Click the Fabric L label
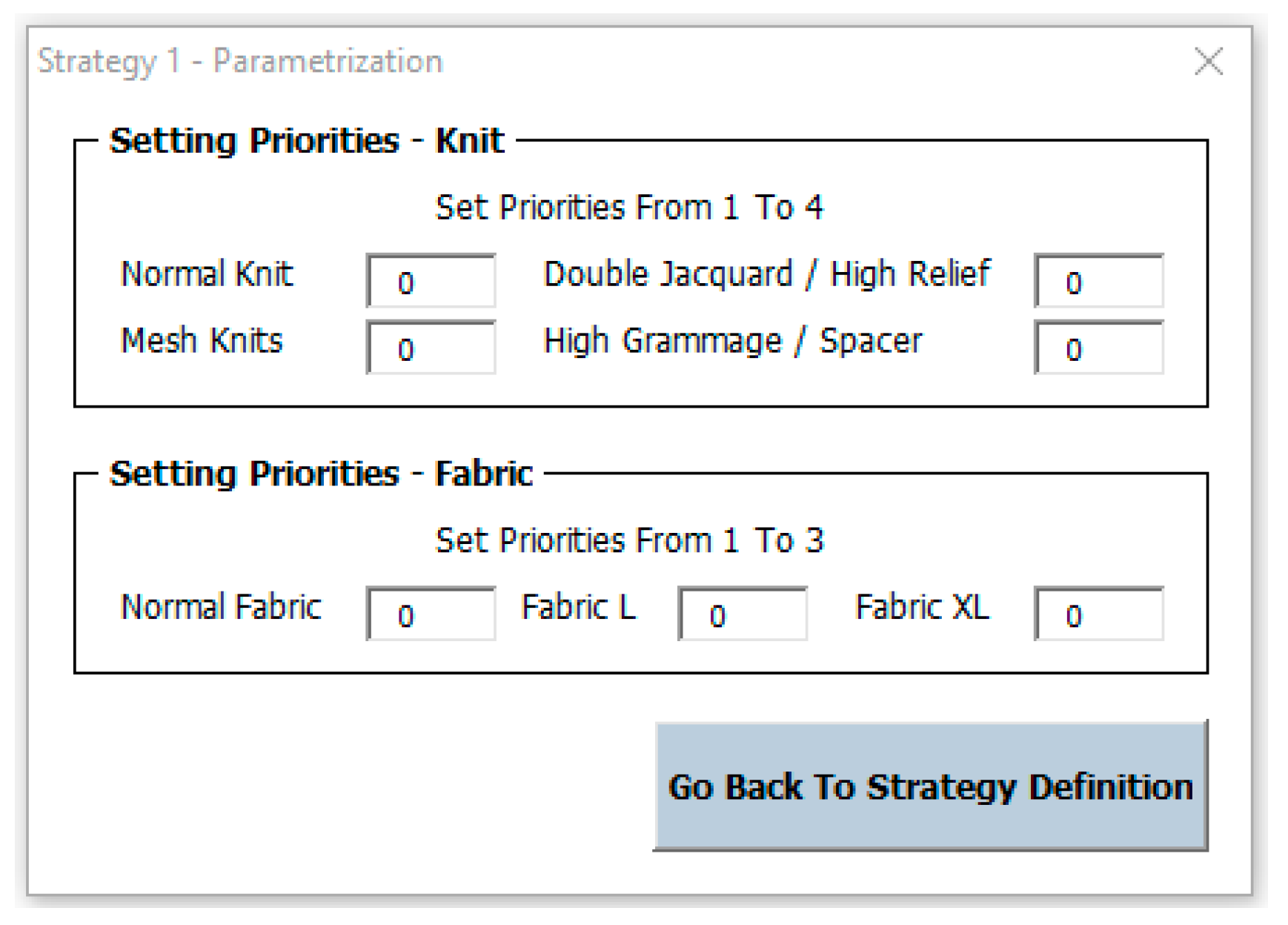The width and height of the screenshot is (1288, 925). pos(578,607)
